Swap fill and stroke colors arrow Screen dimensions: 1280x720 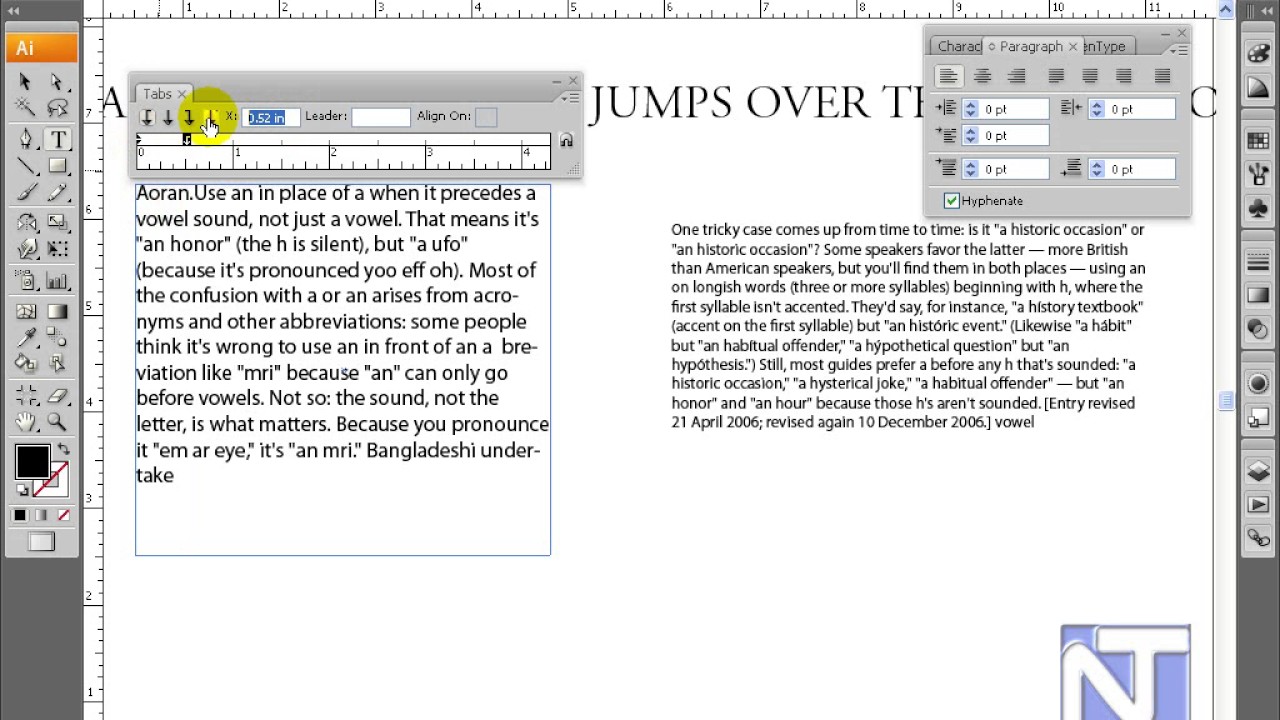pos(63,449)
